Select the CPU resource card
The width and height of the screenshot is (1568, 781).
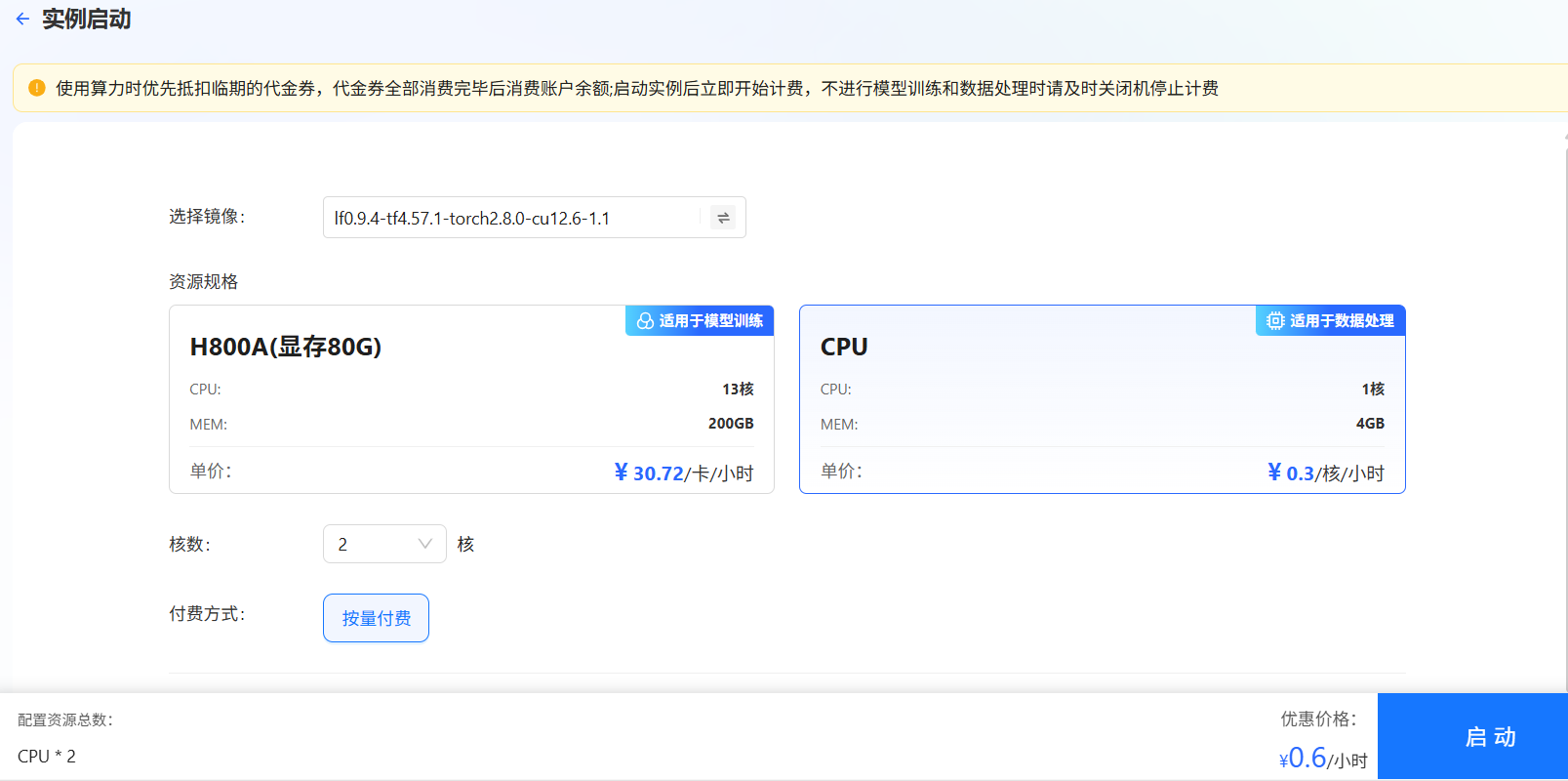(1102, 400)
